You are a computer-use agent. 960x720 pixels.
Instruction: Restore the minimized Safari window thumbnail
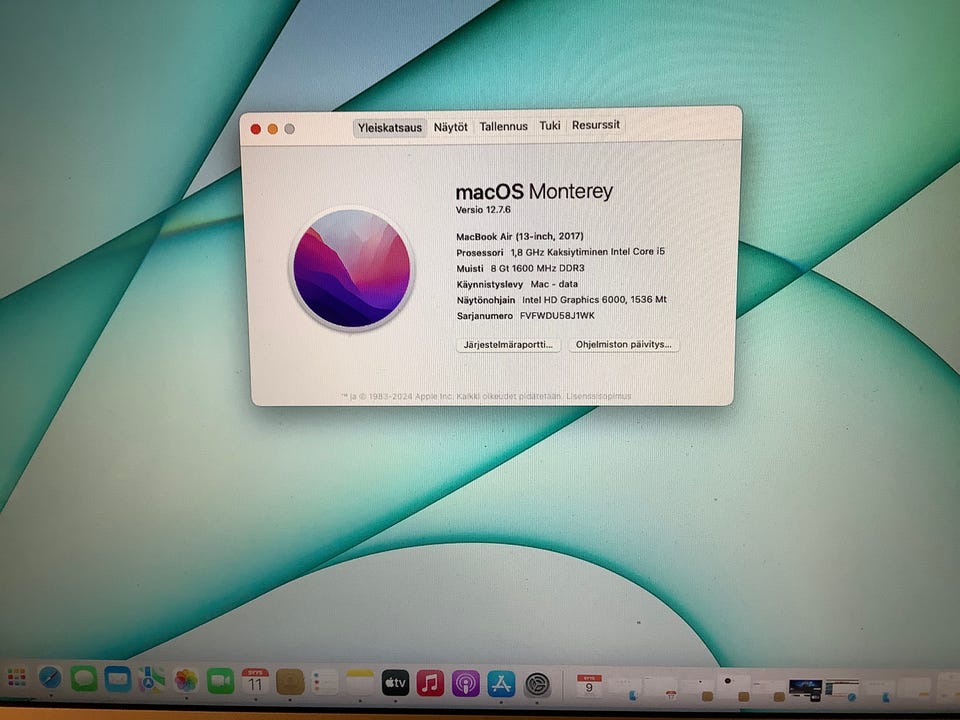point(842,689)
